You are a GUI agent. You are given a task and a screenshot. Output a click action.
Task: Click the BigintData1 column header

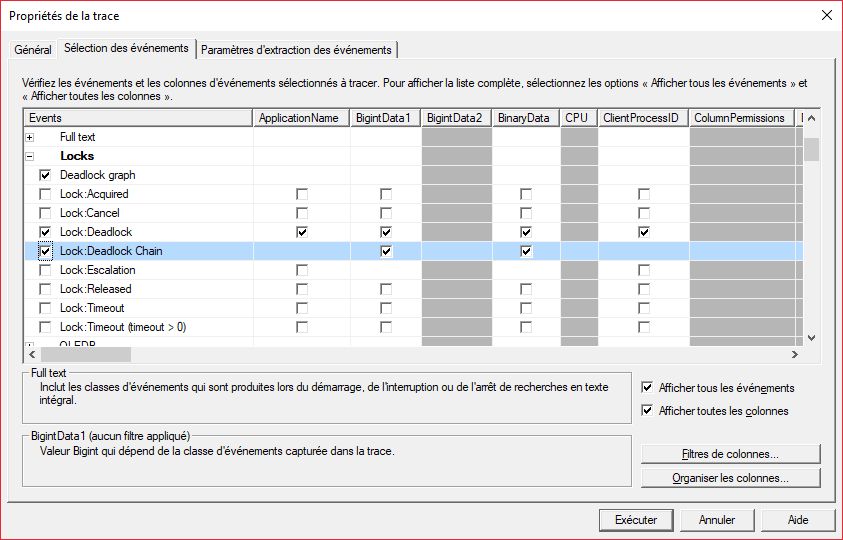(385, 118)
